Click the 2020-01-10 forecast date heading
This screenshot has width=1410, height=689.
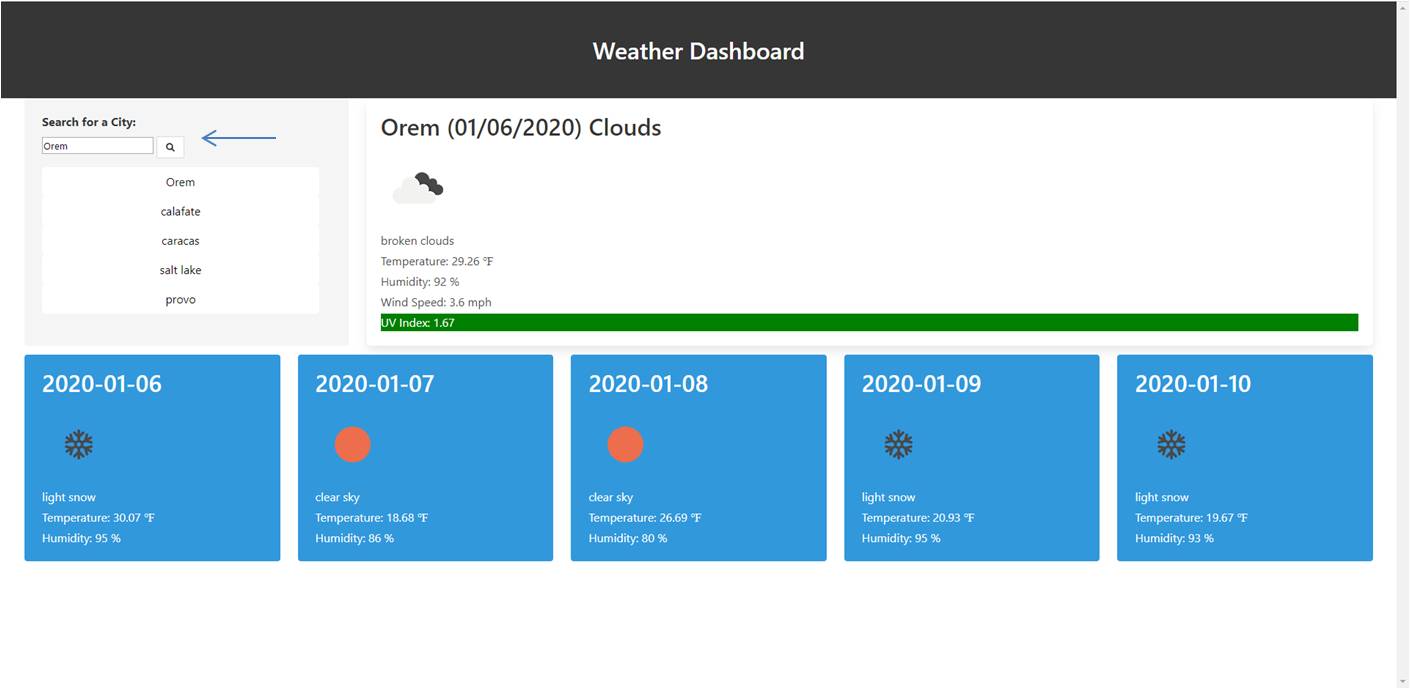(x=1193, y=384)
